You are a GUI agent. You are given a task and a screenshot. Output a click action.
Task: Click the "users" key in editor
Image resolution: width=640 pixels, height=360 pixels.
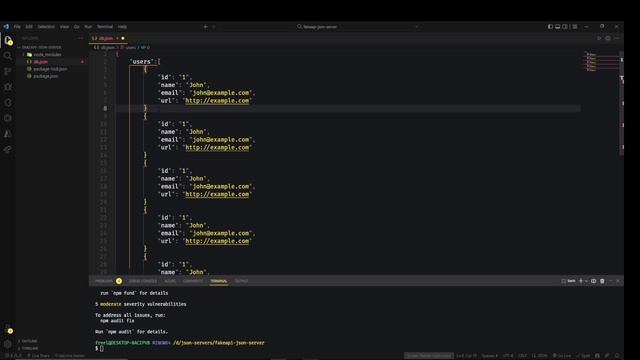[x=142, y=62]
